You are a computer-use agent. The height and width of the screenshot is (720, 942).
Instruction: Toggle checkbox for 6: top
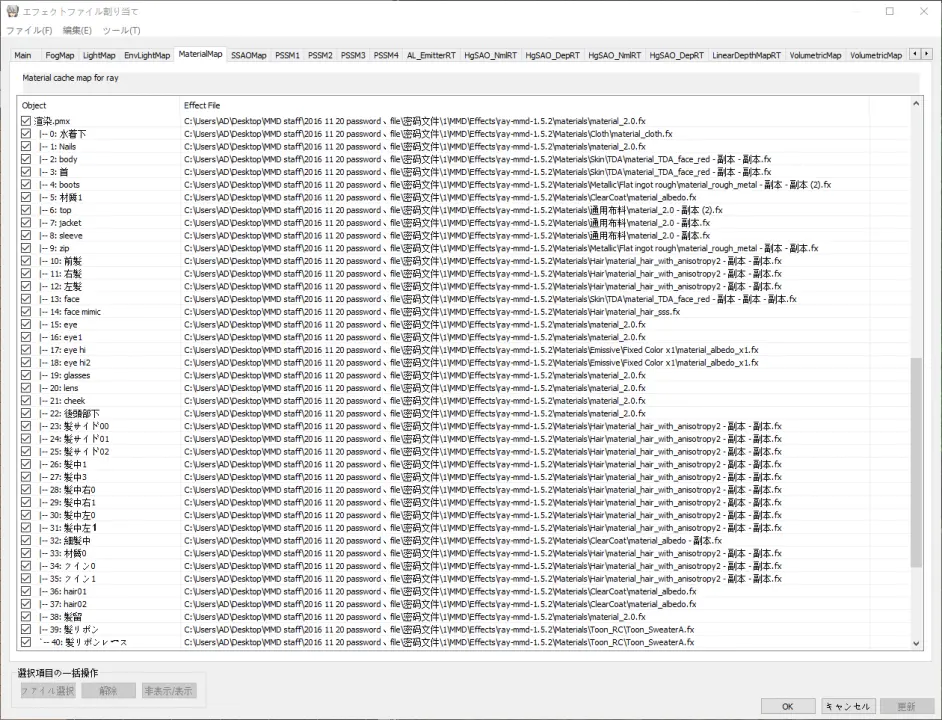[26, 210]
